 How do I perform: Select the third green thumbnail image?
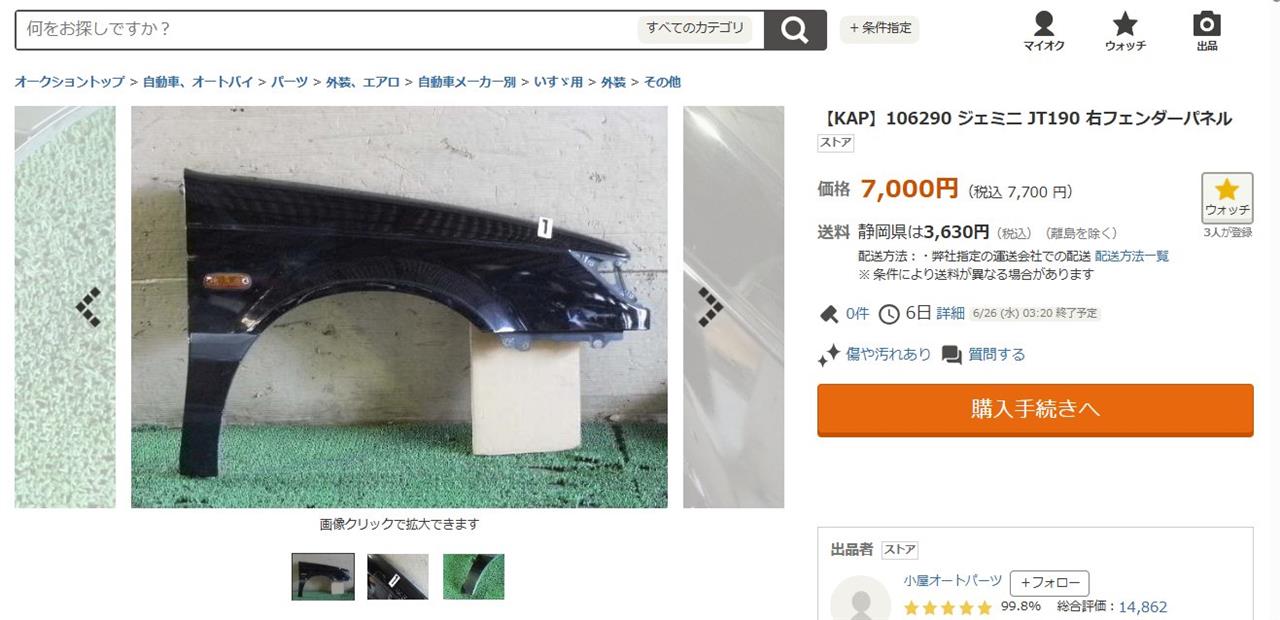[x=474, y=577]
